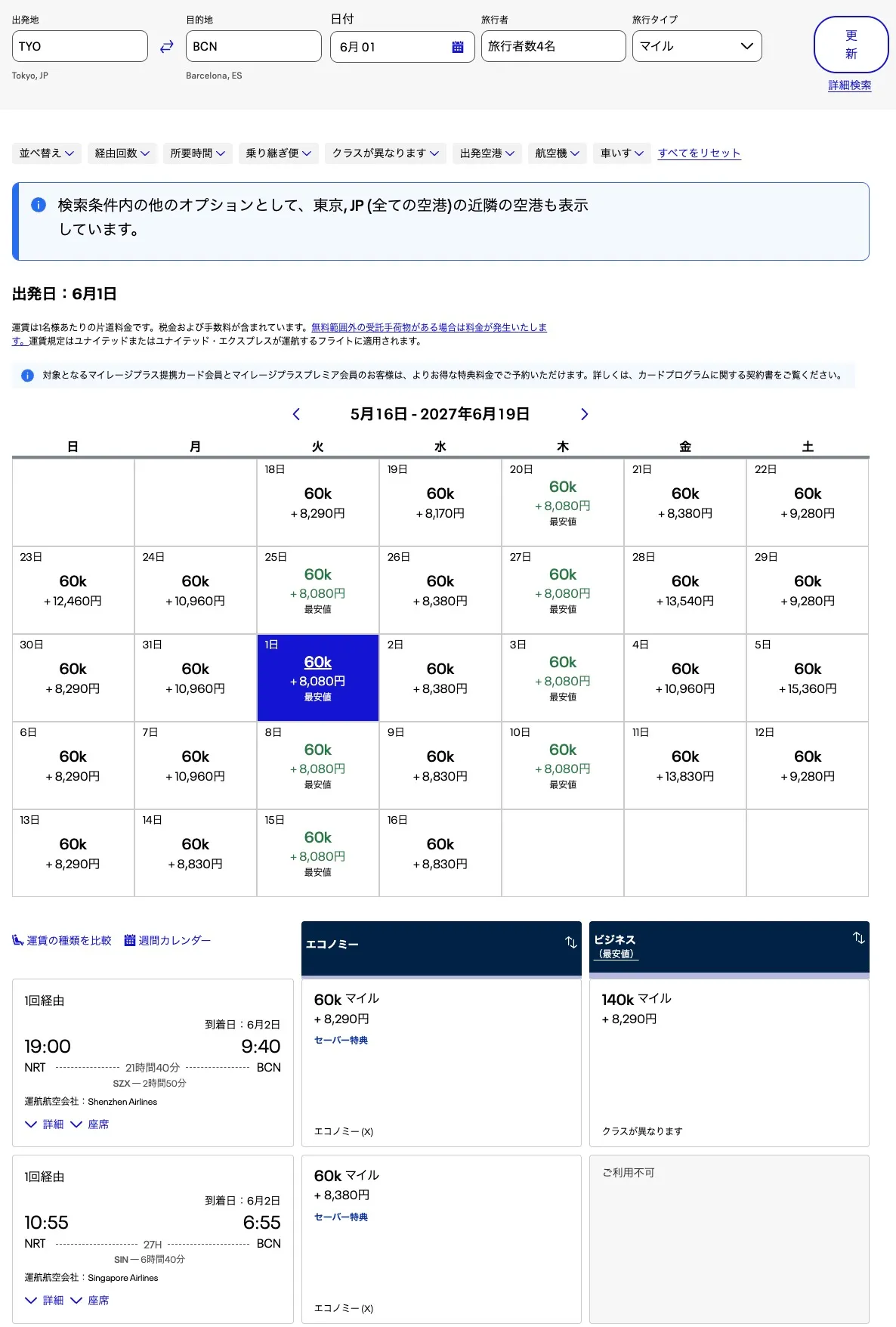Open the 乗り継ぎ便 connections filter
Screen dimensions: 896x1327
click(279, 153)
